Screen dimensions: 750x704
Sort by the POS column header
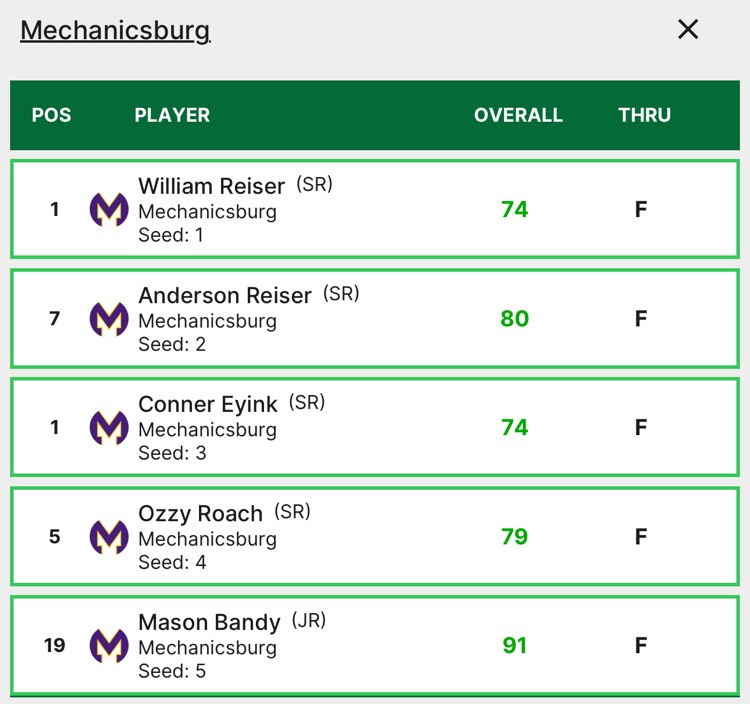[x=52, y=115]
